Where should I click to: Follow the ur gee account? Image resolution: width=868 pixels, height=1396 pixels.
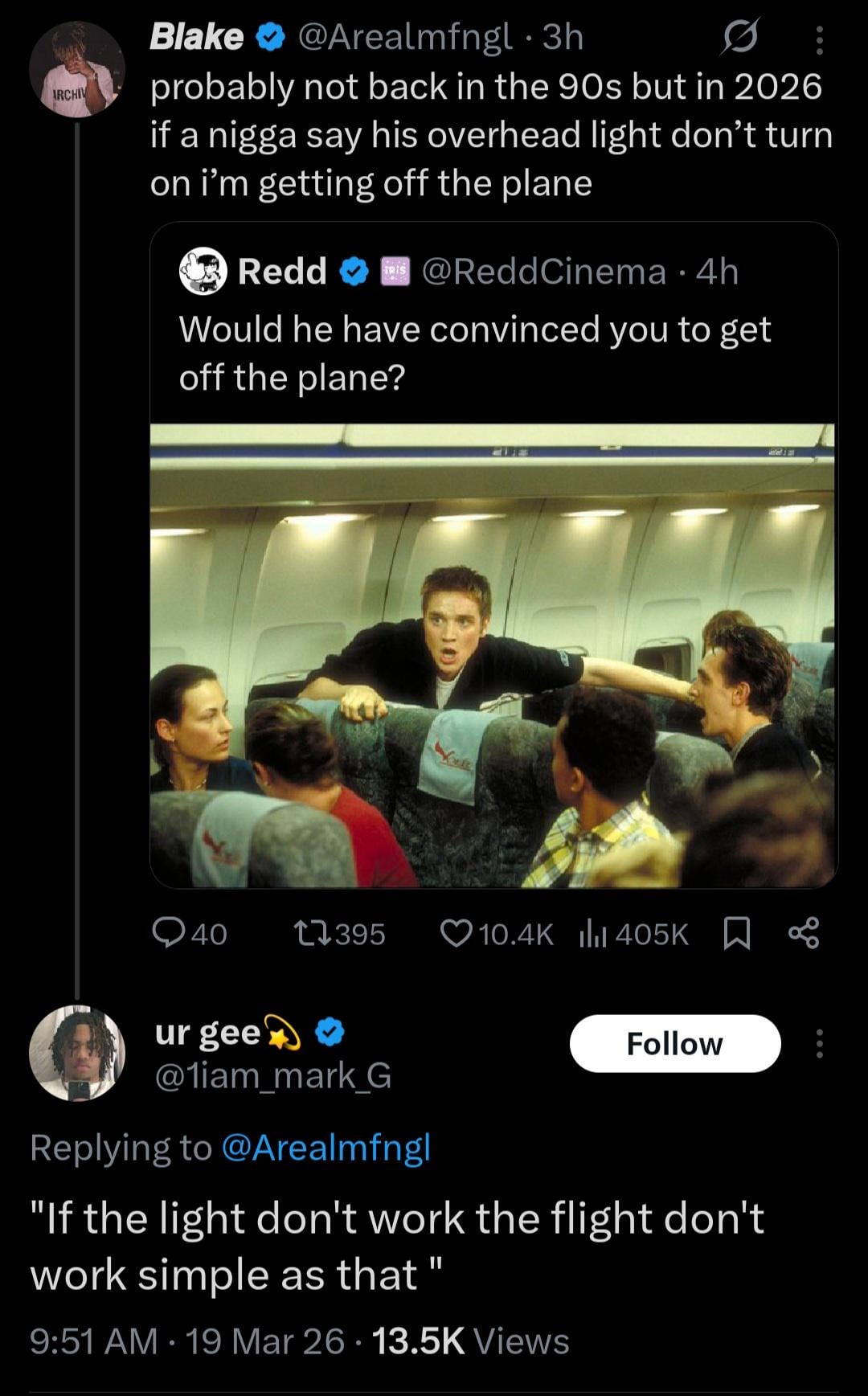[675, 1043]
